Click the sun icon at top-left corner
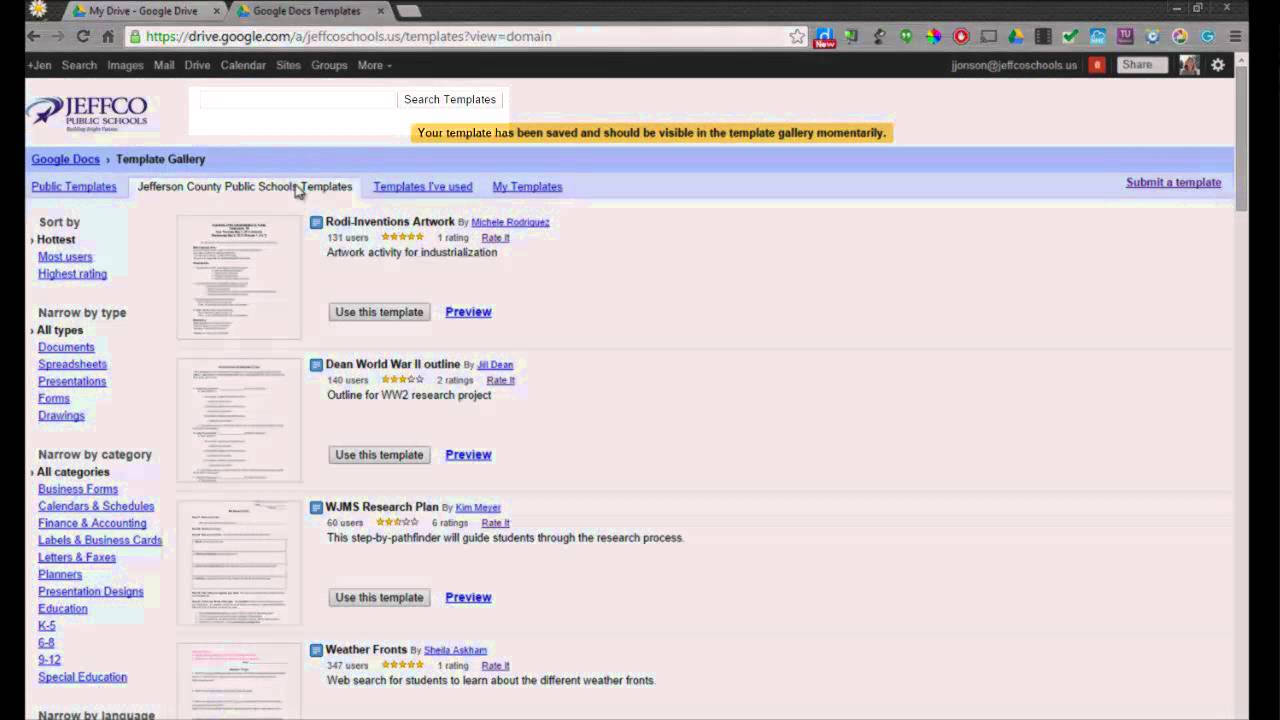The width and height of the screenshot is (1280, 720). point(38,9)
